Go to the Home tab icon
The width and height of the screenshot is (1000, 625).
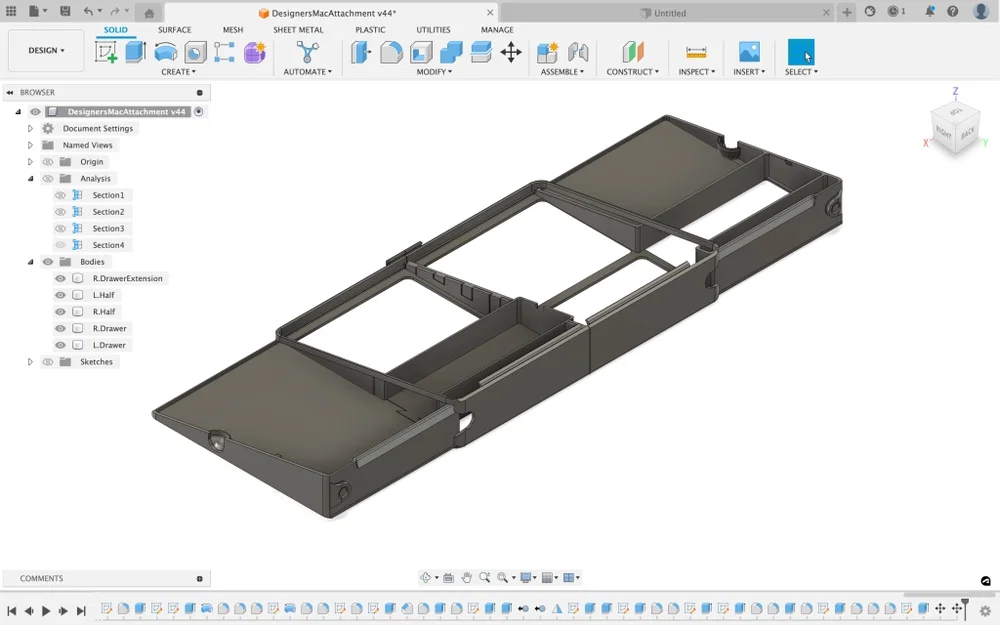[149, 13]
